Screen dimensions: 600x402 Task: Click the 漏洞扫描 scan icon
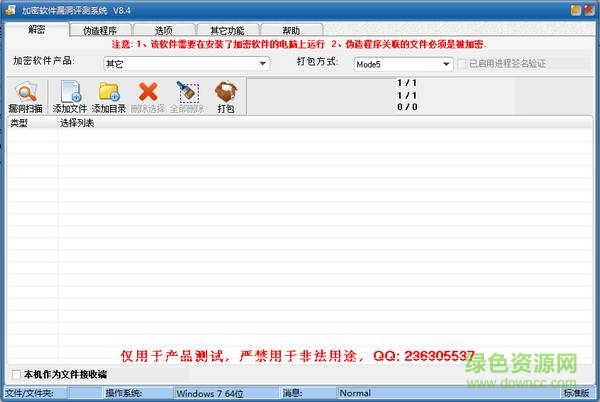24,93
